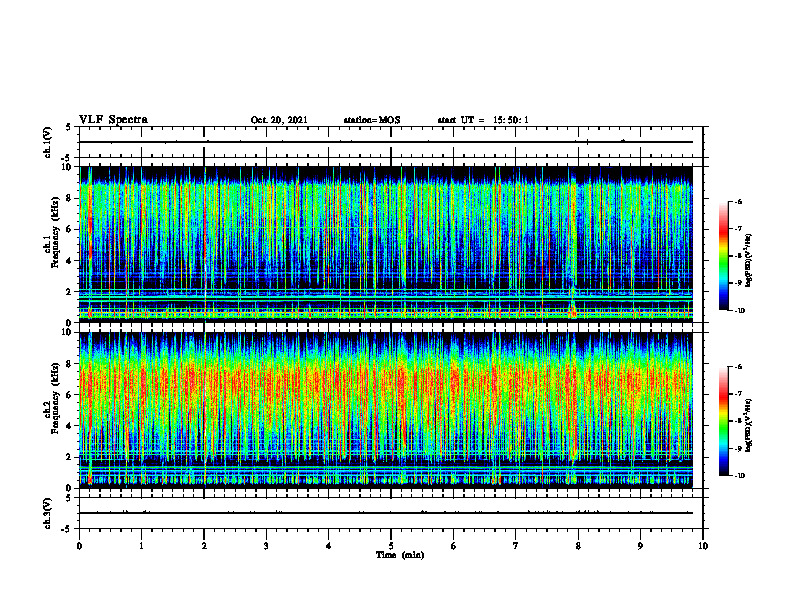Click time axis tick label "4"
The width and height of the screenshot is (792, 612).
(x=328, y=546)
